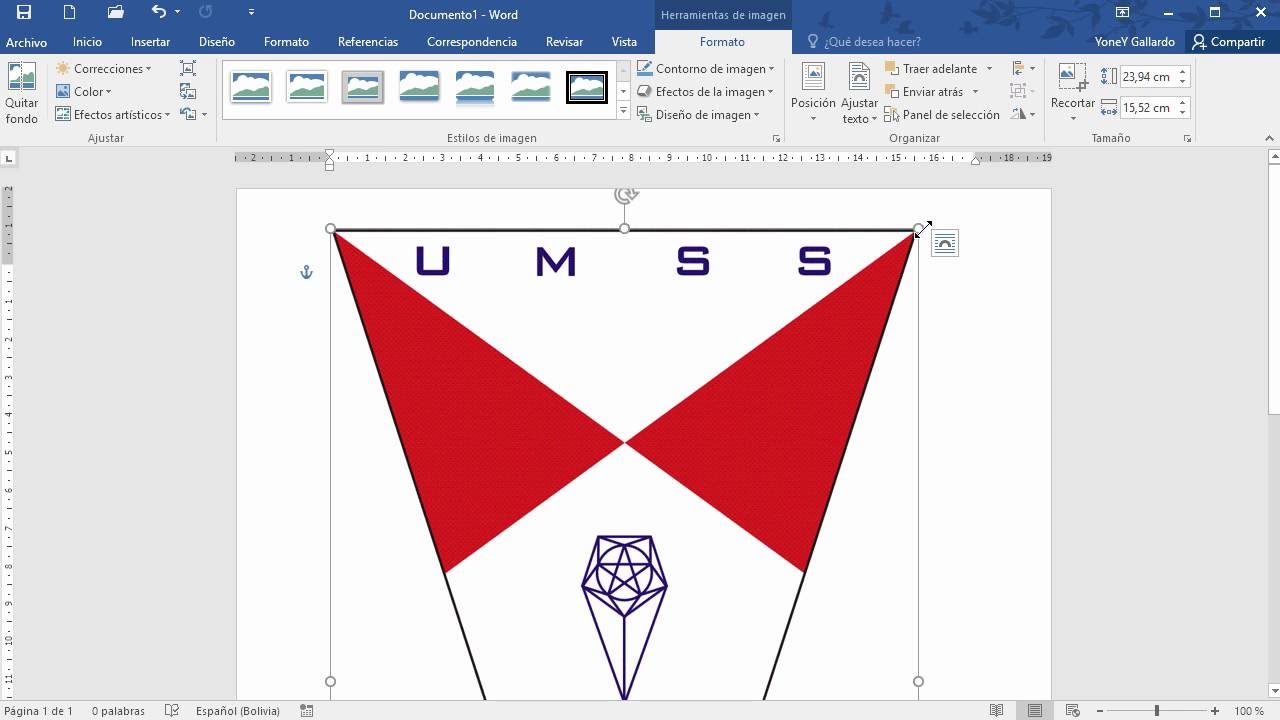The image size is (1280, 720).
Task: Click the rotation handle above the image
Action: click(x=625, y=195)
